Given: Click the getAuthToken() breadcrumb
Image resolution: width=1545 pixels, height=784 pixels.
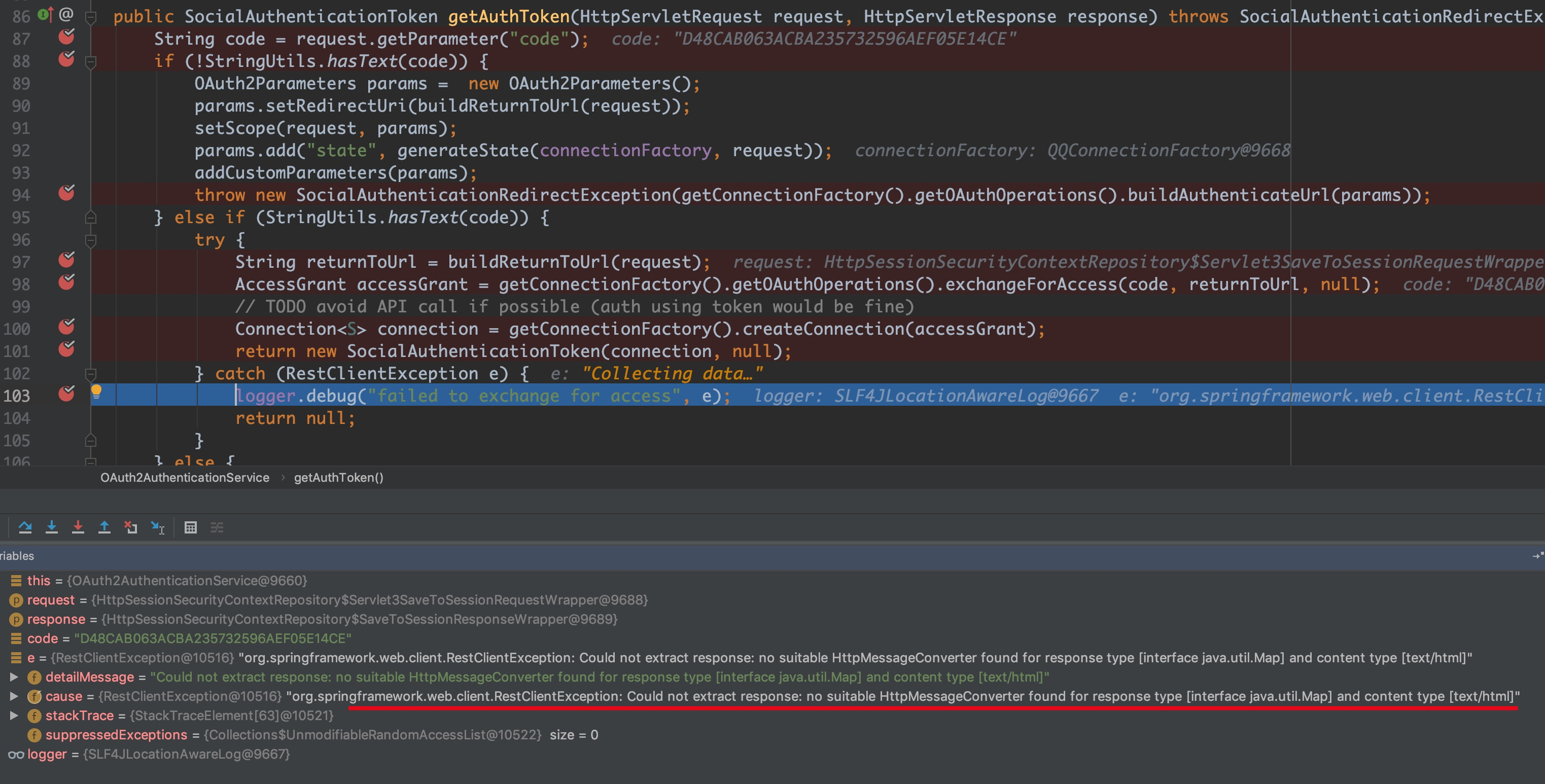Looking at the screenshot, I should pyautogui.click(x=338, y=478).
